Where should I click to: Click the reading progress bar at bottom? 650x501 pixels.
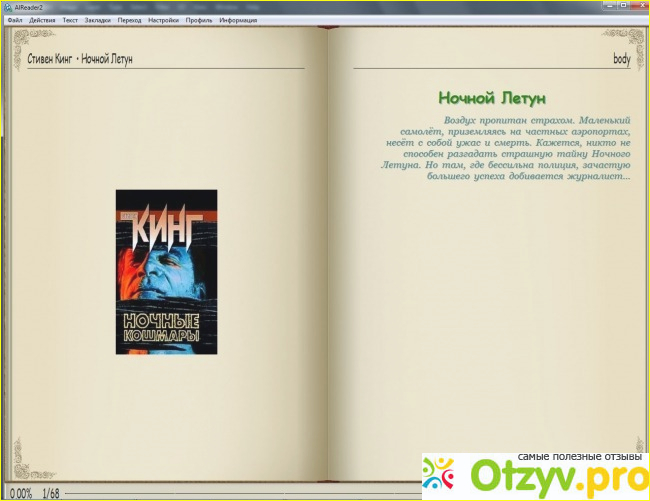(250, 493)
